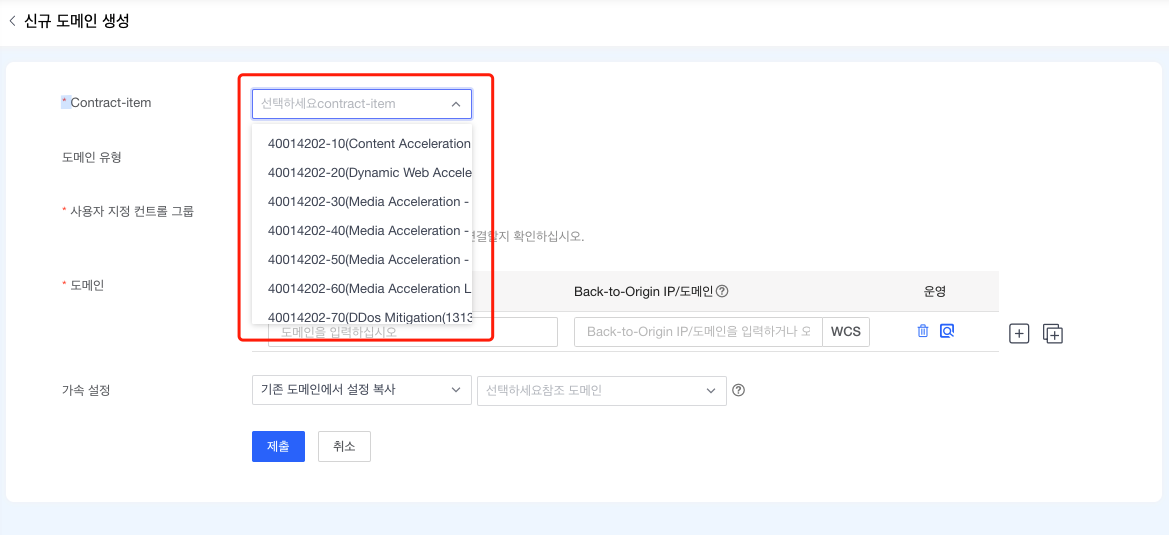Image resolution: width=1169 pixels, height=535 pixels.
Task: Choose the 40014202-50 Media Acceleration item
Action: (368, 259)
